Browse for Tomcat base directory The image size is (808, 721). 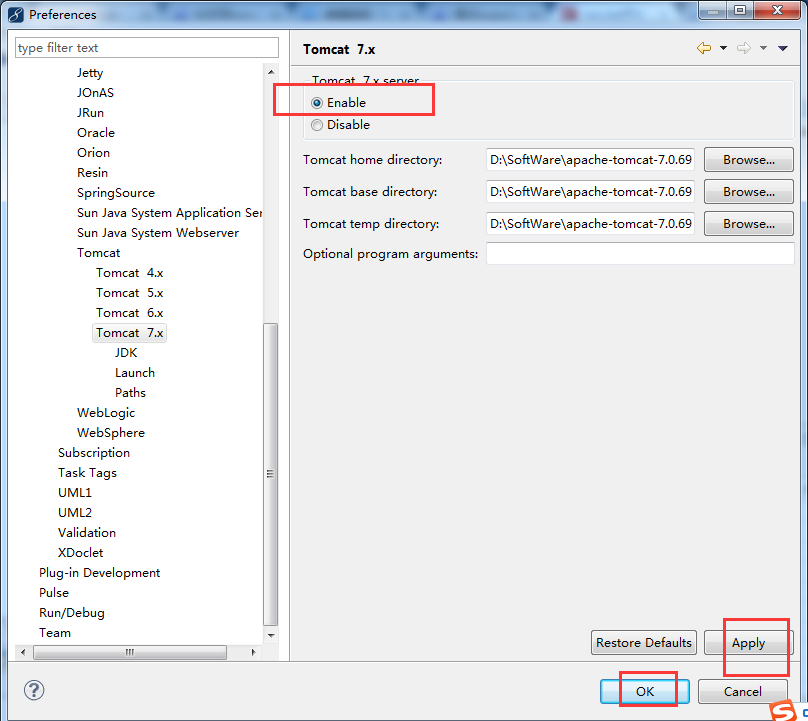pyautogui.click(x=748, y=192)
